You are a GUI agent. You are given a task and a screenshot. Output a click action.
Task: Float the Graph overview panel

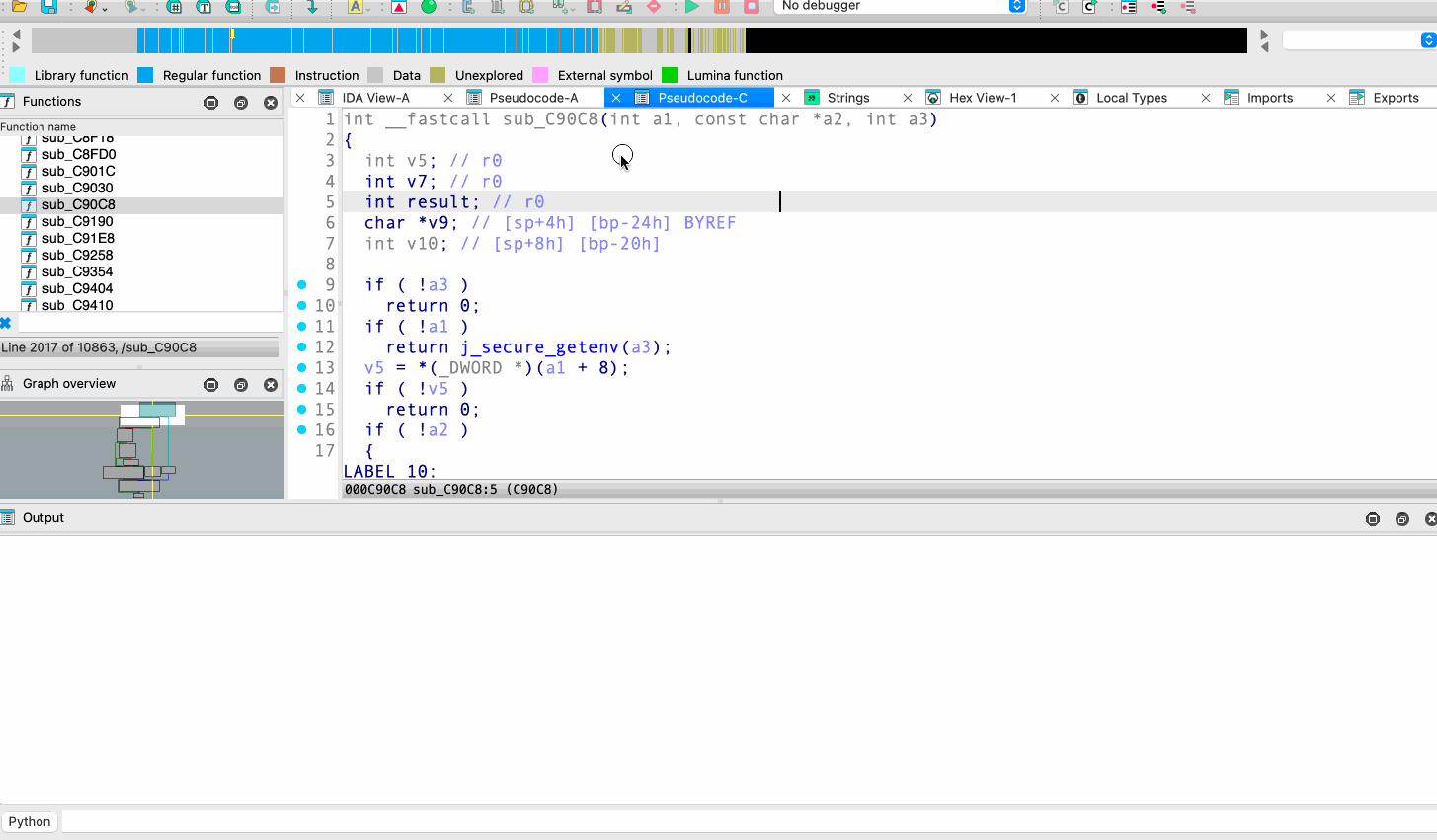pos(240,384)
